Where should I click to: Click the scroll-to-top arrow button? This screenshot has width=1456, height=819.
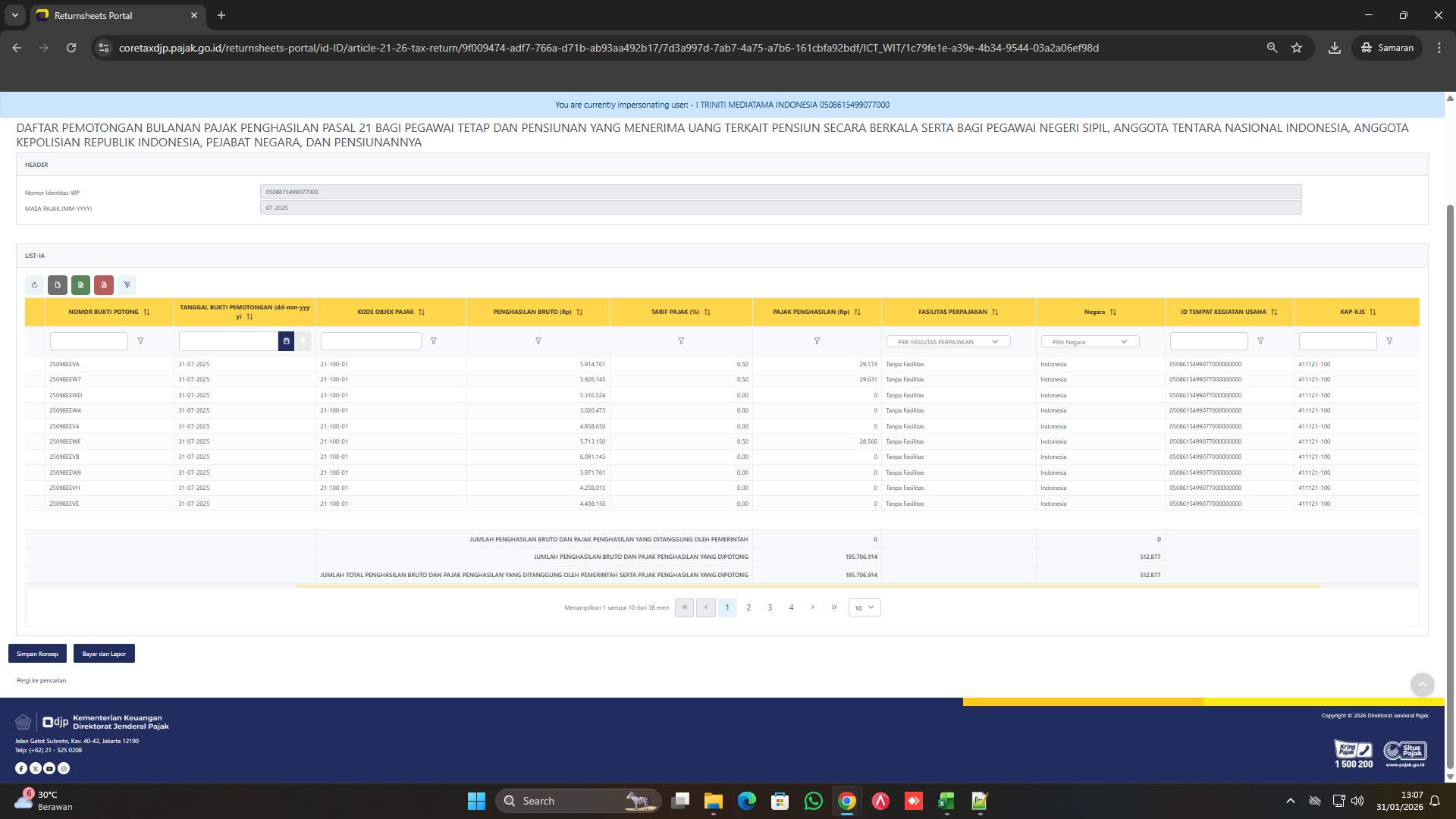(x=1423, y=685)
